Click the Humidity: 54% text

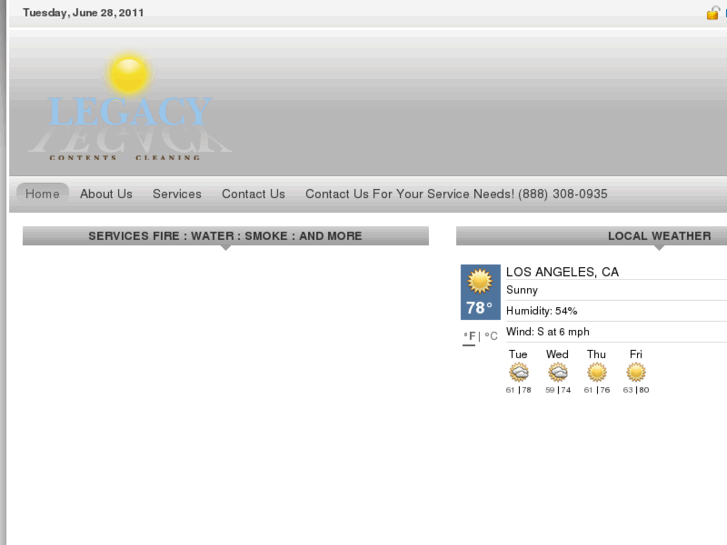[542, 311]
